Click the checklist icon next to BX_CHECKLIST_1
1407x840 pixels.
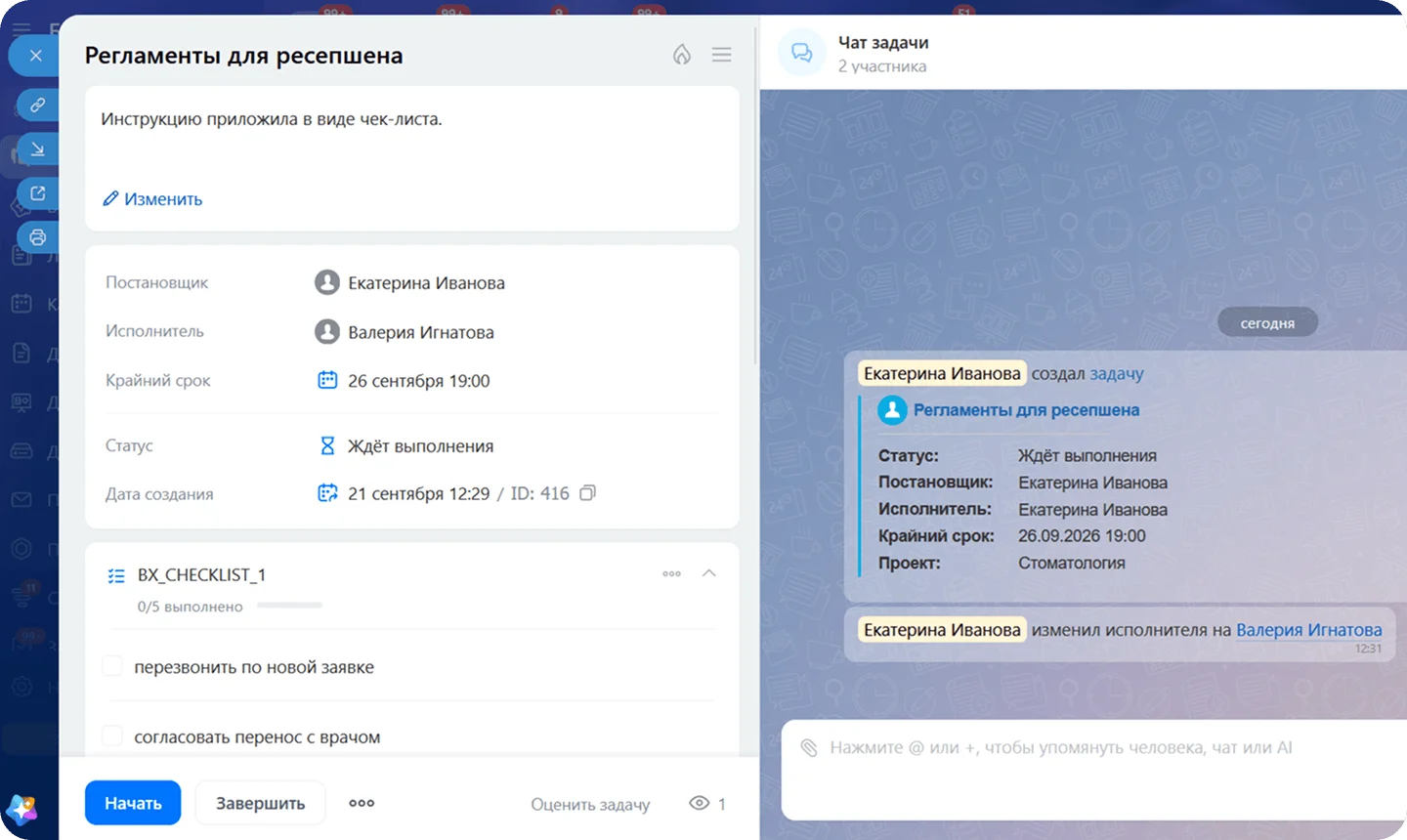pos(116,575)
